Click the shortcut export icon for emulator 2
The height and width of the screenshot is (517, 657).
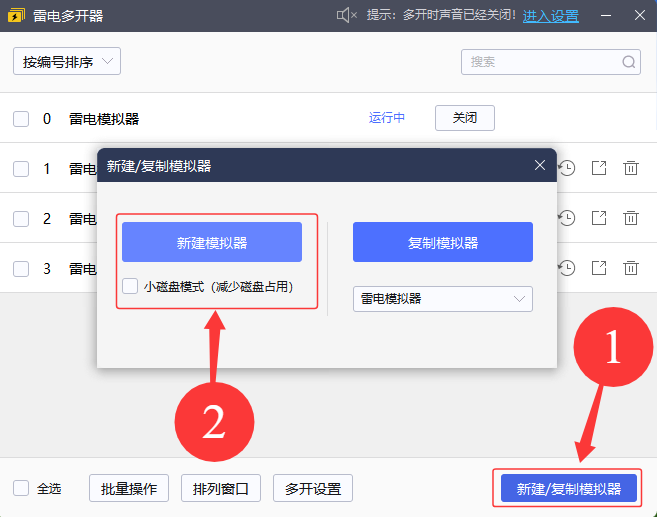pos(599,218)
